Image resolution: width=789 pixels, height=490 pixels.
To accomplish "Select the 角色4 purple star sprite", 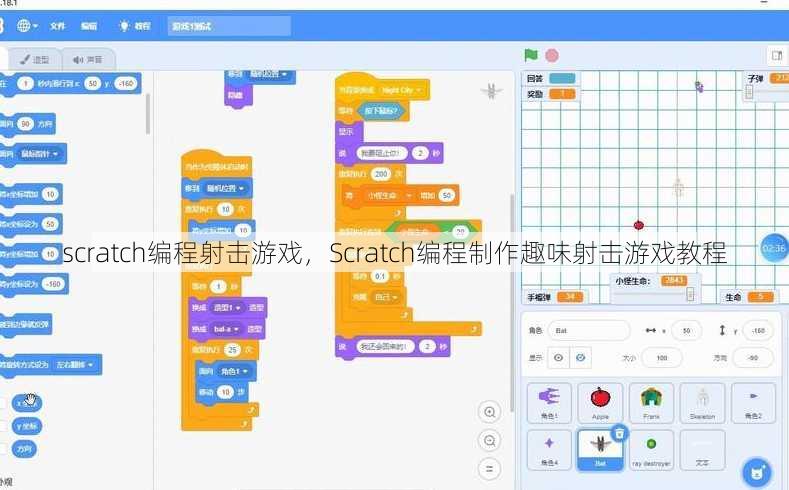I will (549, 450).
